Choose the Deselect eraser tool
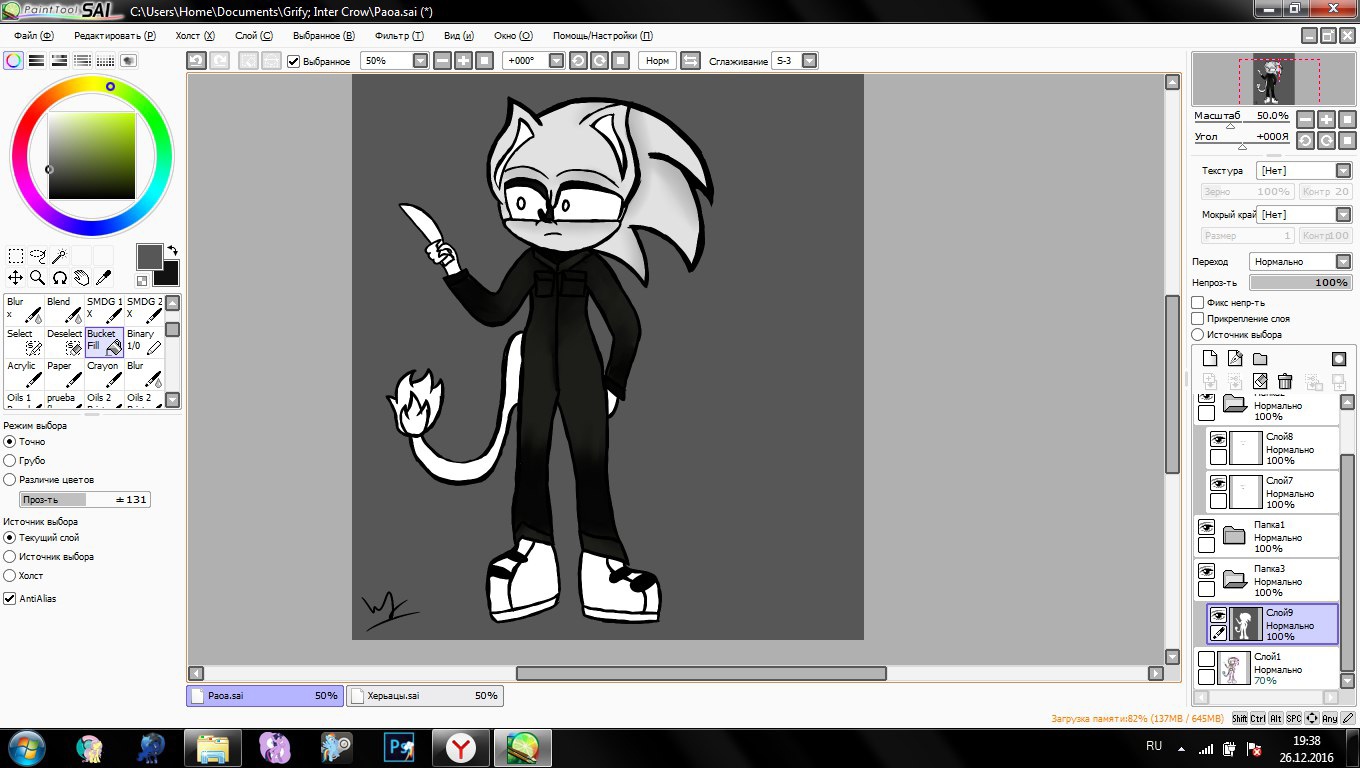This screenshot has height=768, width=1360. [64, 342]
